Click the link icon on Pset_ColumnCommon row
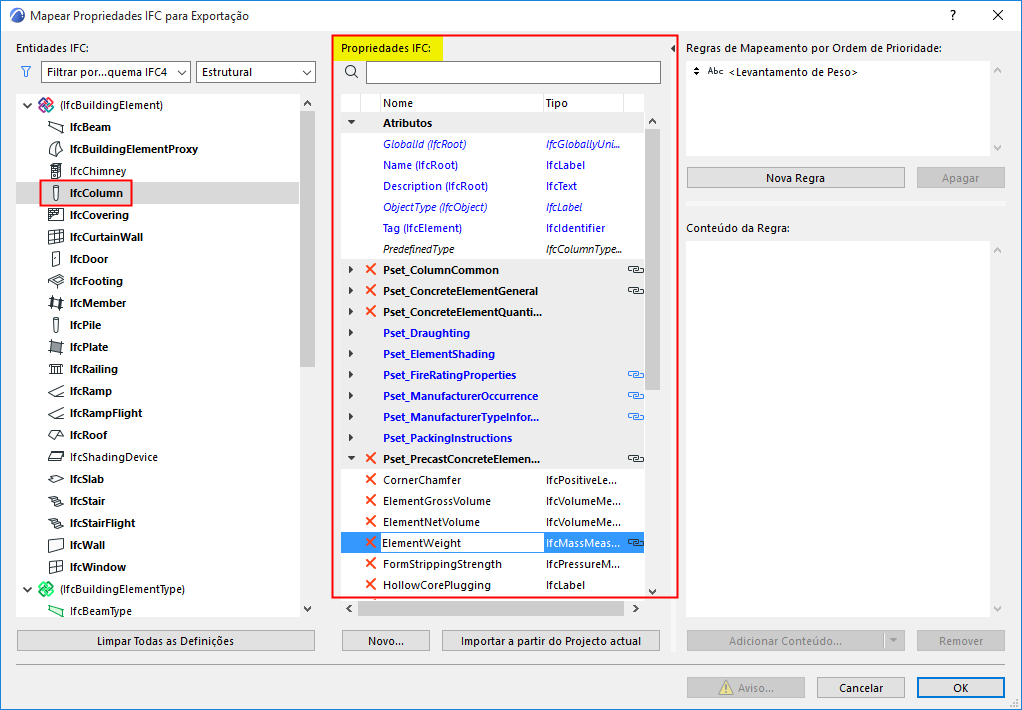Viewport: 1022px width, 710px height. 635,269
